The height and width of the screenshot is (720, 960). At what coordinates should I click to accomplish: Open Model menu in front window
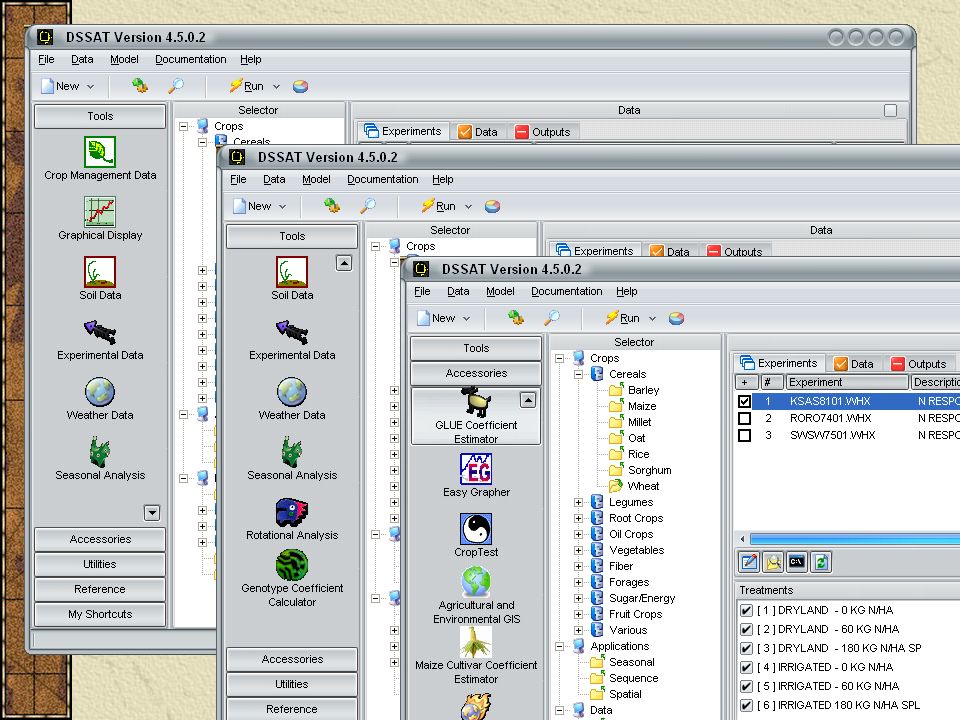point(500,291)
